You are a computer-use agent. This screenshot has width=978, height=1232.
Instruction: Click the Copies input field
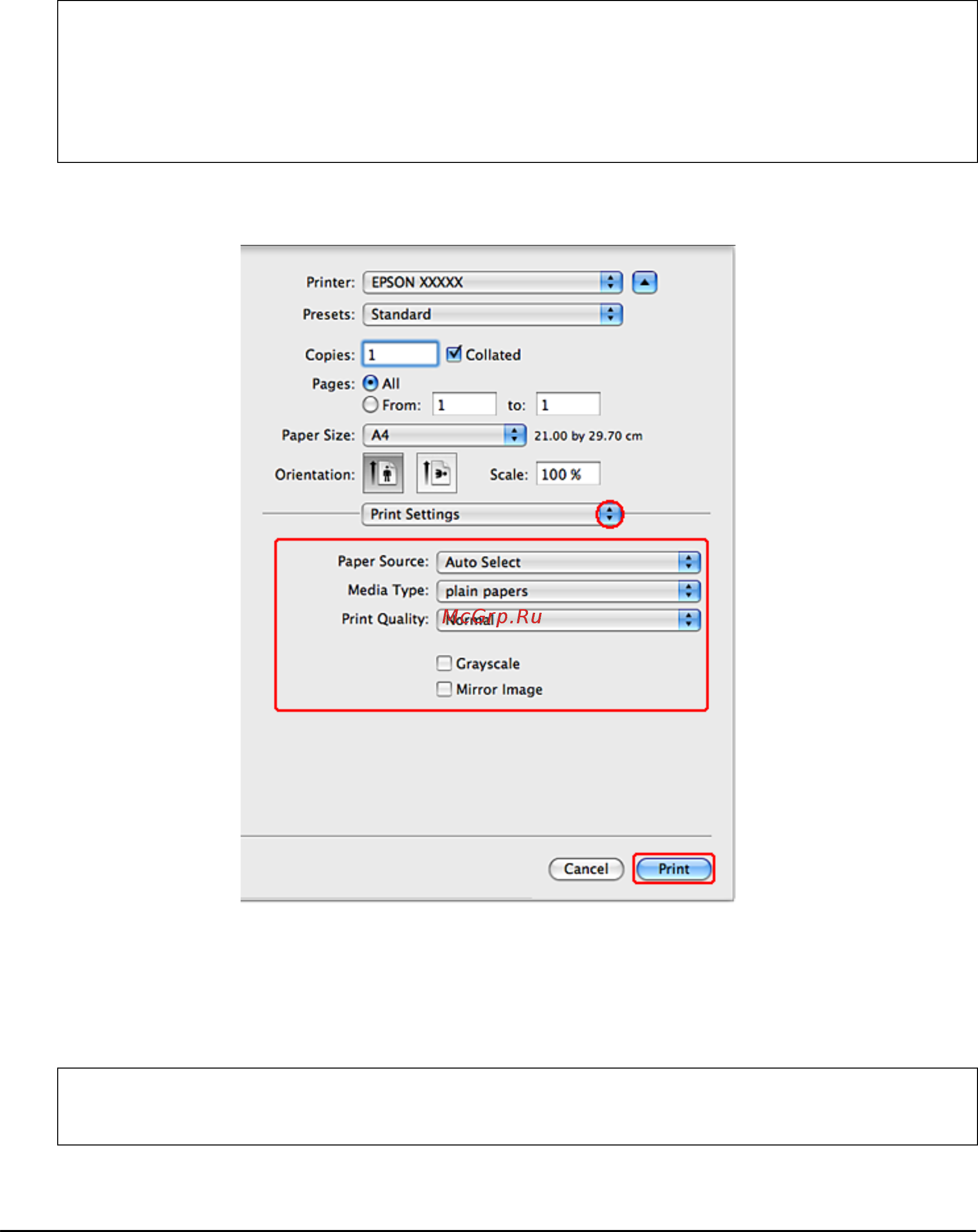pyautogui.click(x=400, y=354)
